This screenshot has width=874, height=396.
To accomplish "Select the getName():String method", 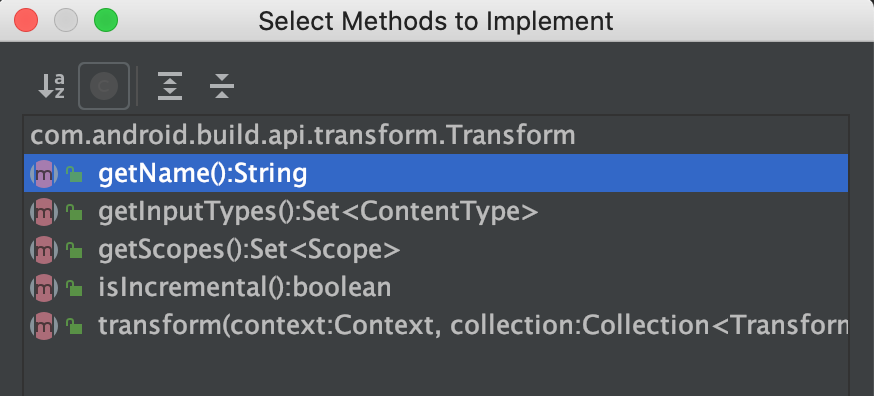I will click(x=436, y=175).
